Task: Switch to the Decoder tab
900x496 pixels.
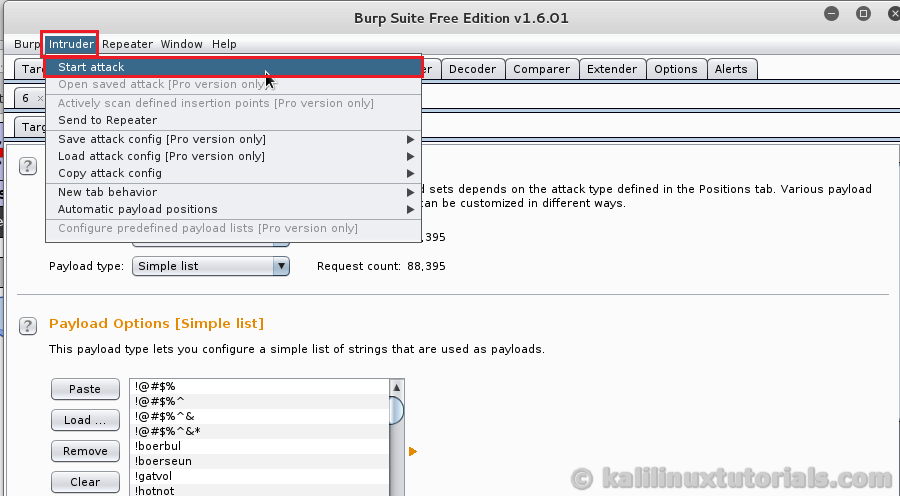Action: [x=471, y=69]
